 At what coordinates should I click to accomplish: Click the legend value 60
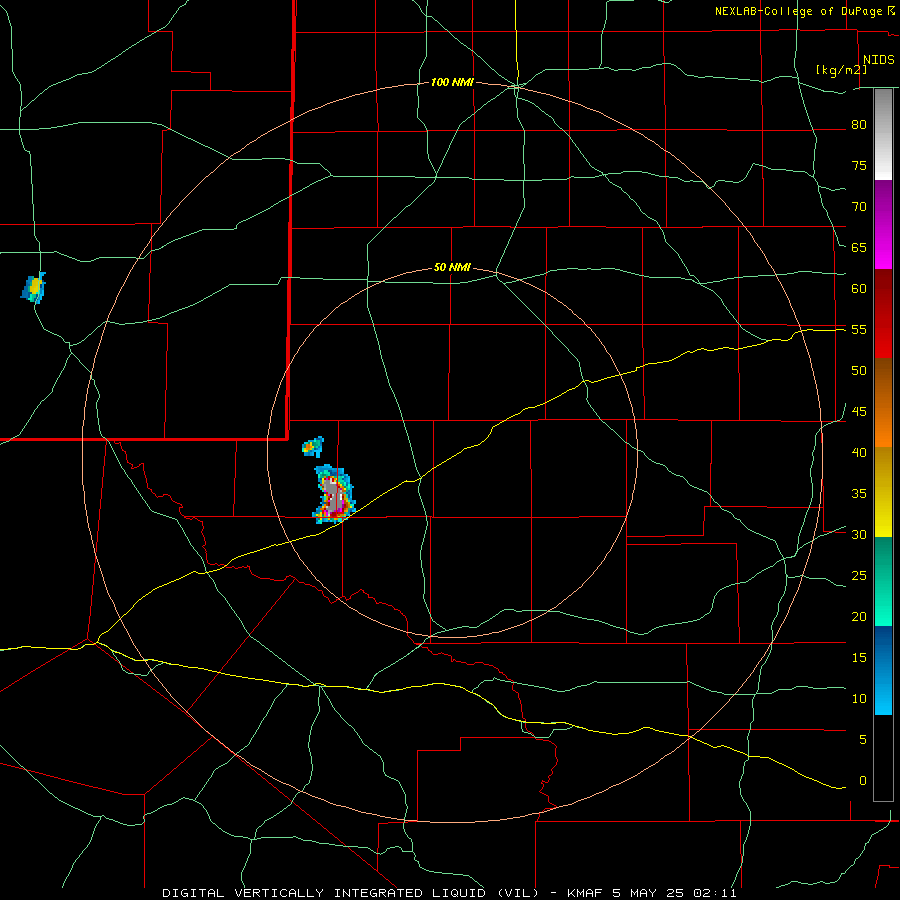tap(859, 289)
